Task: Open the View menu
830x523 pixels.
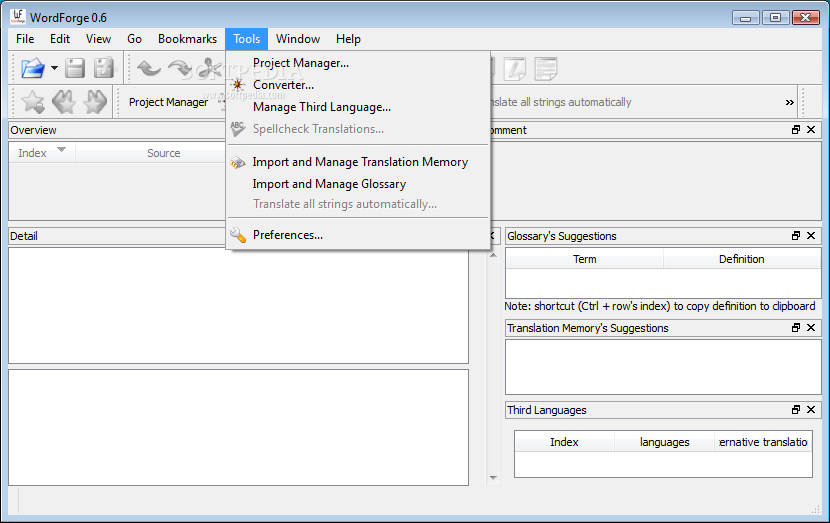Action: pos(98,39)
